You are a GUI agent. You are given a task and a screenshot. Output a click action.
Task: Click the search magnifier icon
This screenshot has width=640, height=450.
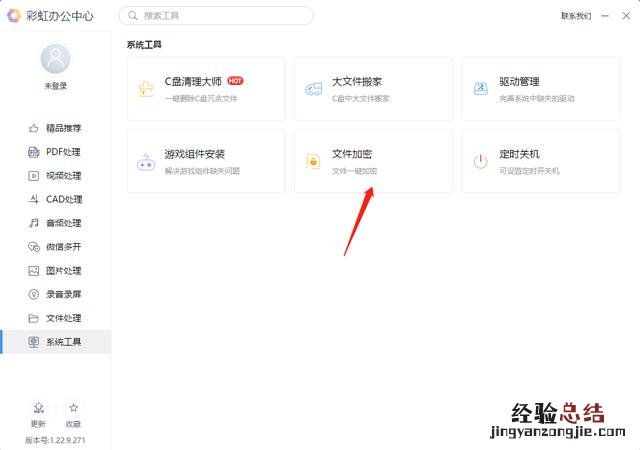pos(133,16)
